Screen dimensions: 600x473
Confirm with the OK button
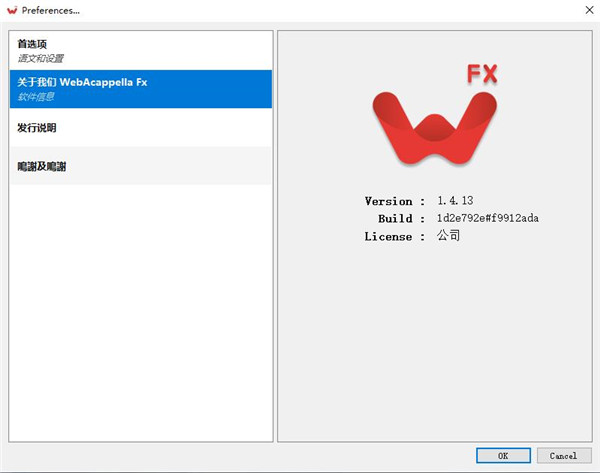coord(503,455)
